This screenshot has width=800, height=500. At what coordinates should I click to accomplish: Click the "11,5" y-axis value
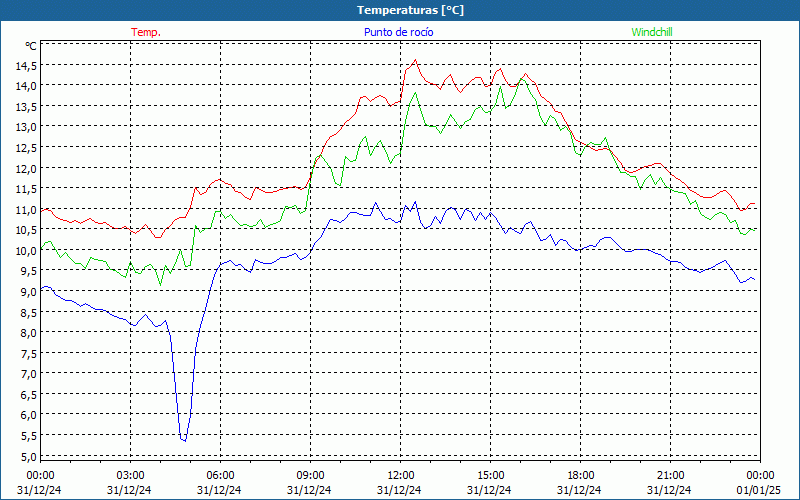pos(27,189)
